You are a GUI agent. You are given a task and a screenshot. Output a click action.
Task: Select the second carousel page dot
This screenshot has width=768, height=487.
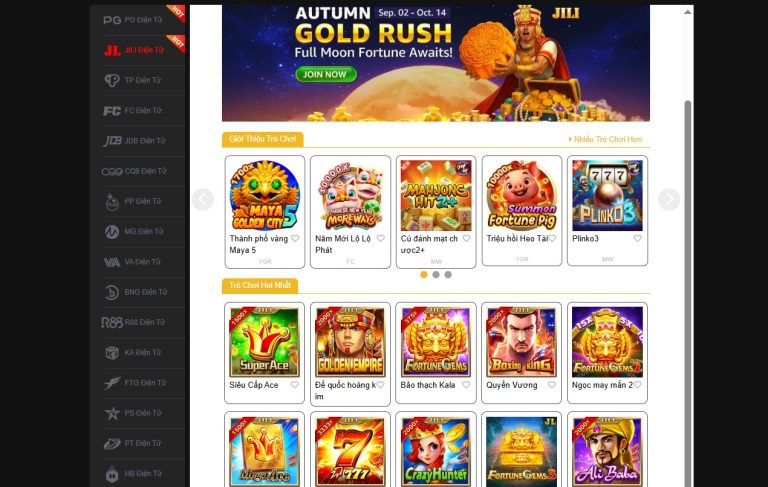pos(436,275)
